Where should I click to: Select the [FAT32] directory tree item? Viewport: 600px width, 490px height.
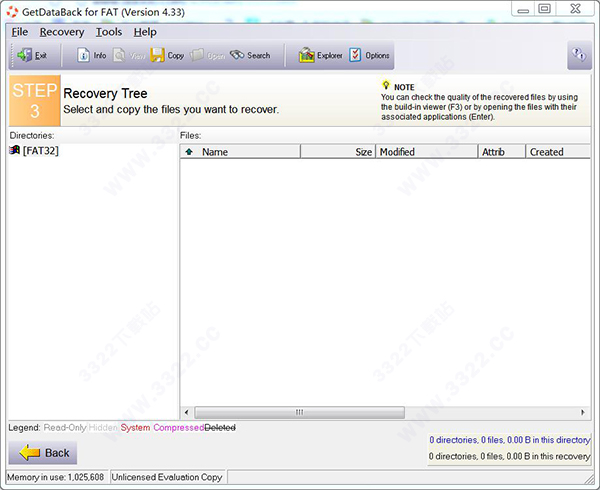point(41,151)
